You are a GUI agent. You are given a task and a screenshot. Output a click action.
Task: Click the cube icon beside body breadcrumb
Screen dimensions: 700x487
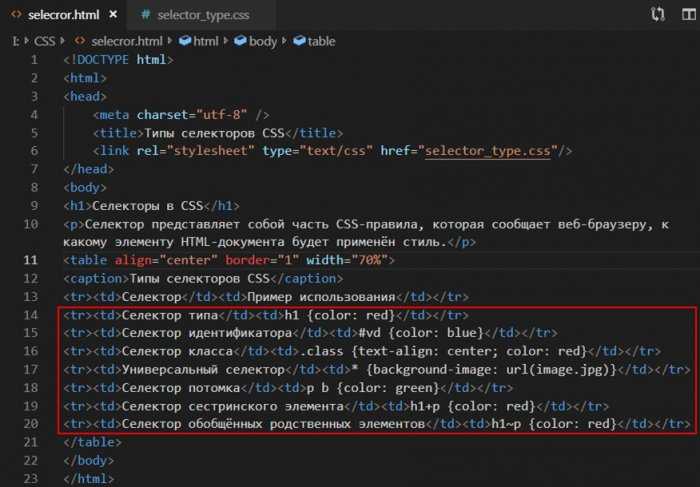[240, 41]
